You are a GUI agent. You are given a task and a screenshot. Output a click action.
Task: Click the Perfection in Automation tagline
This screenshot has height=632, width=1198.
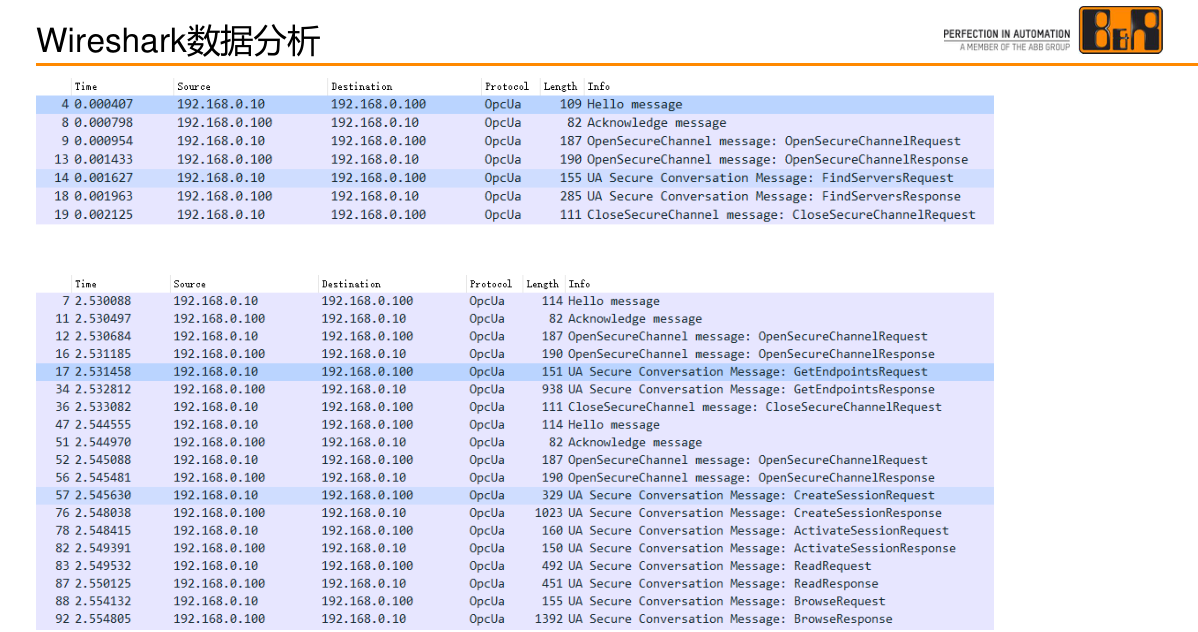(x=1006, y=35)
